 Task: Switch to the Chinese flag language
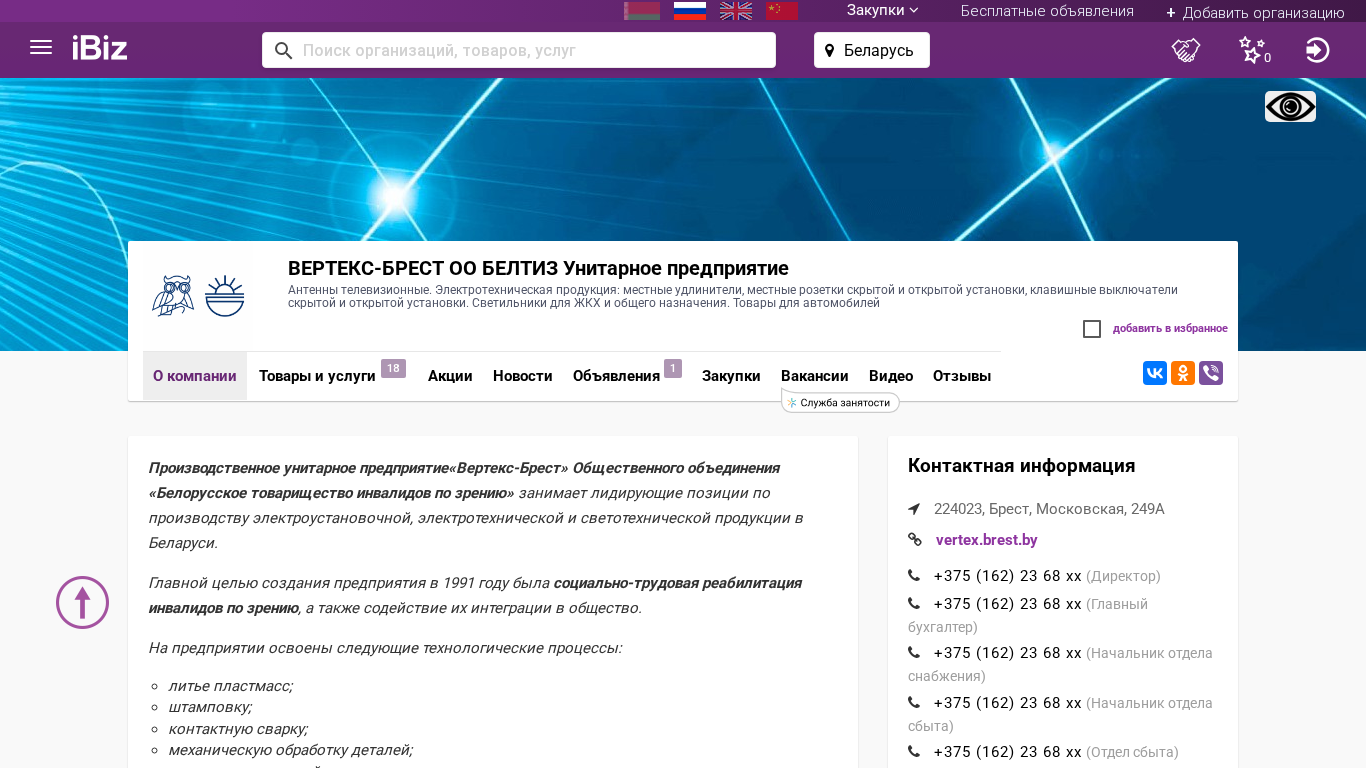782,11
